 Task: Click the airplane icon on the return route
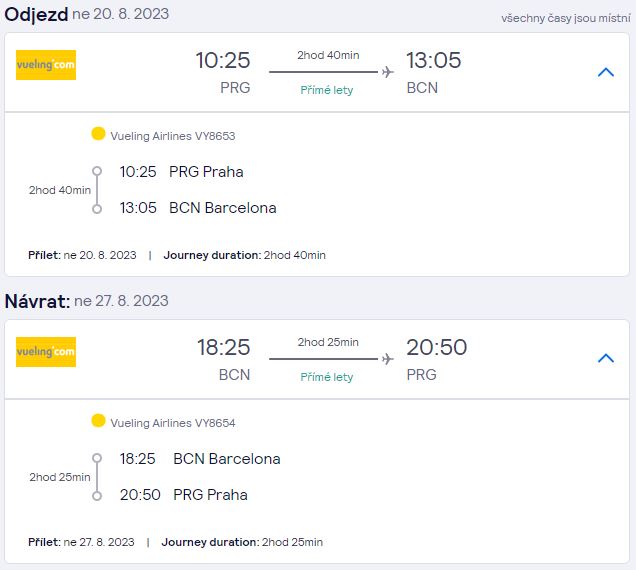click(388, 359)
